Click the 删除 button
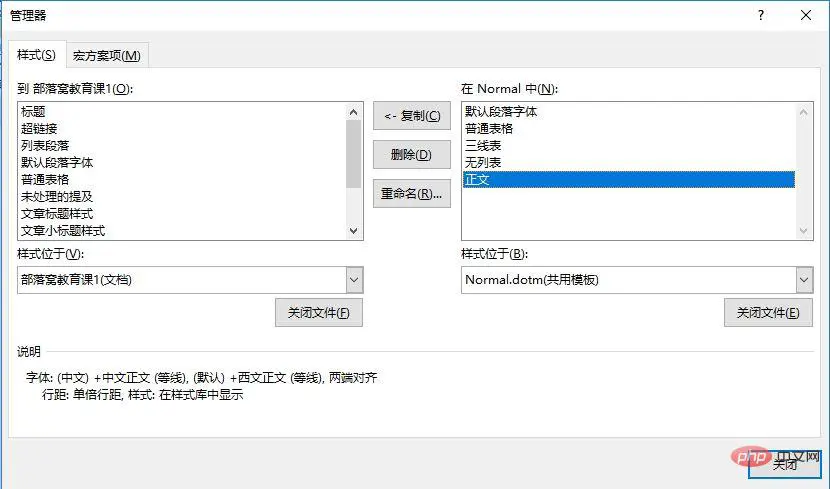The width and height of the screenshot is (830, 489). [412, 155]
